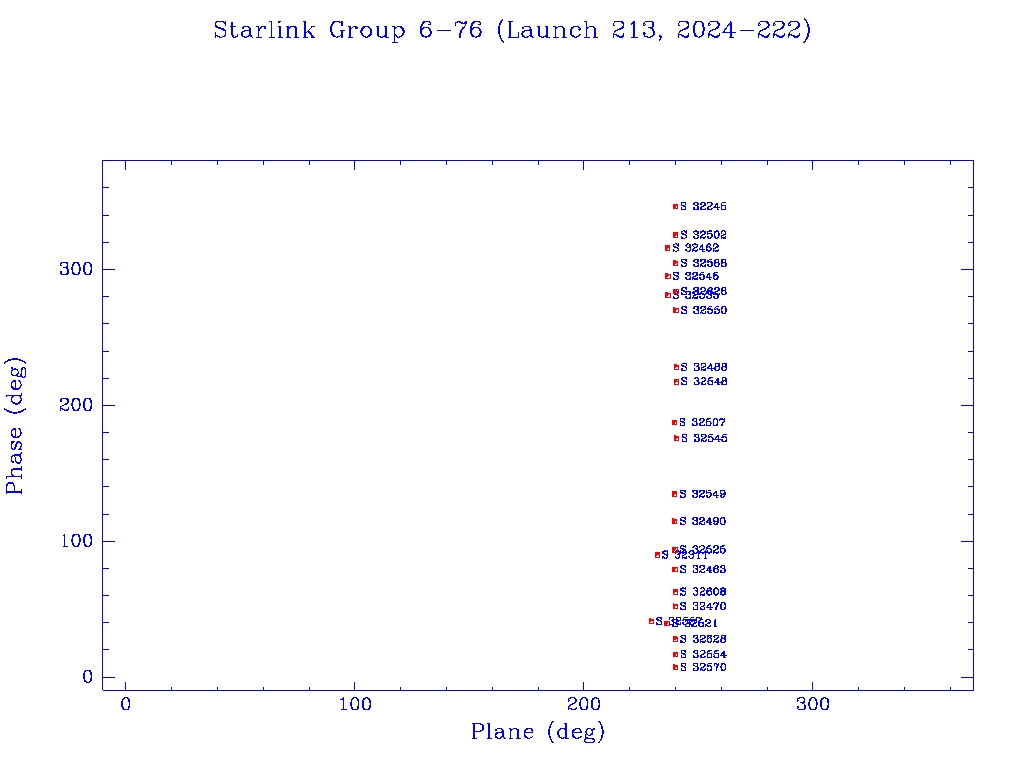Select the S 32463 satellite label
This screenshot has height=768, width=1024.
coord(702,569)
